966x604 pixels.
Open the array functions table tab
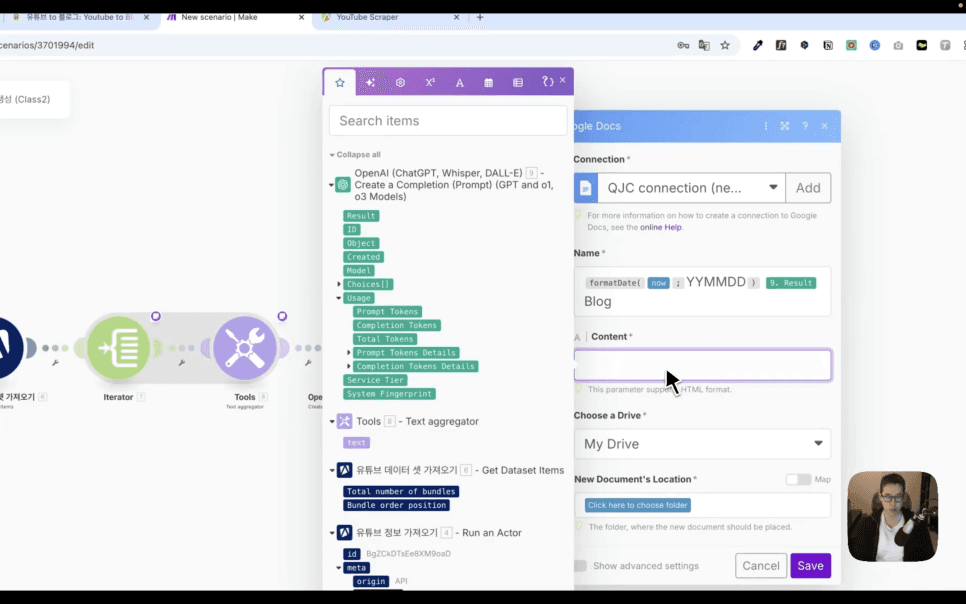(x=518, y=83)
